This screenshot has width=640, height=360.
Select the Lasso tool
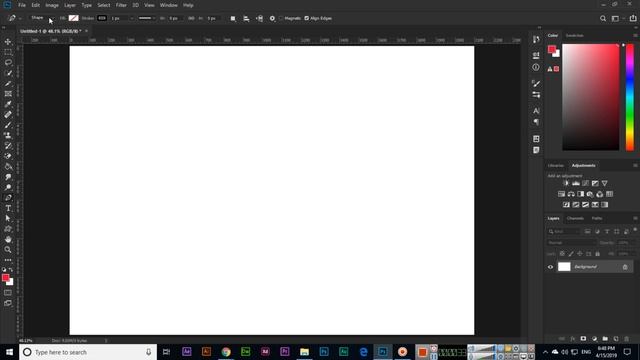pos(8,62)
